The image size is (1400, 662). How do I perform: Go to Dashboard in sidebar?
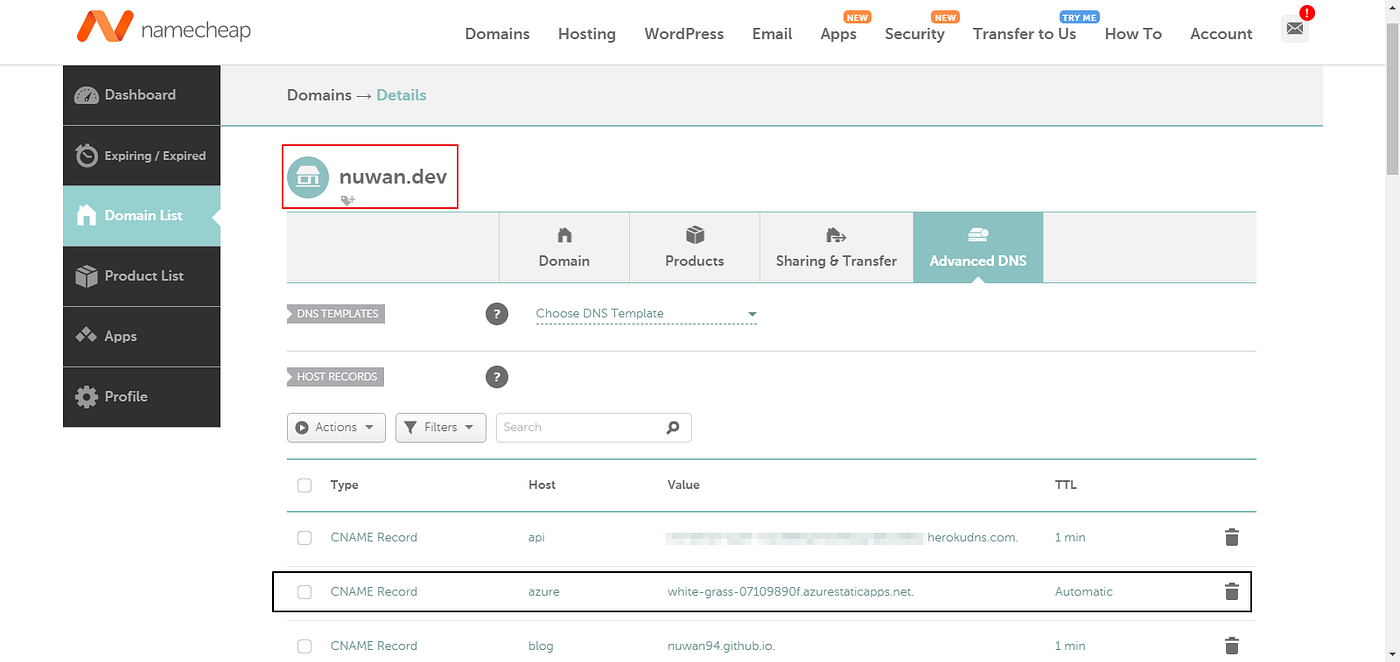coord(141,95)
